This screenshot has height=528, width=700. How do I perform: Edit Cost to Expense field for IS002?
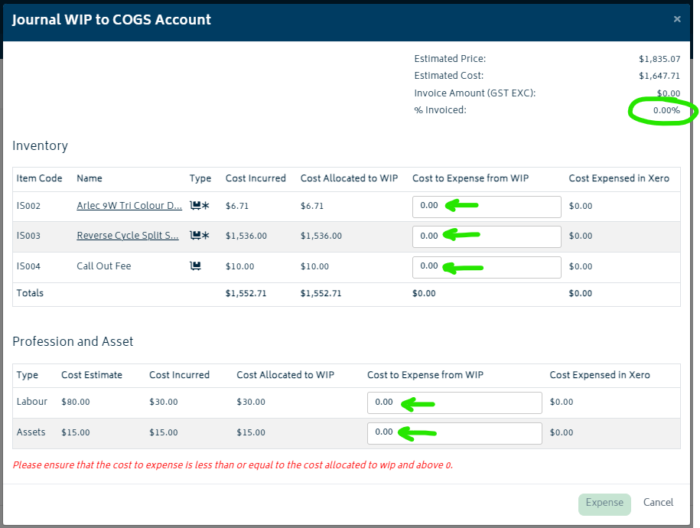click(x=487, y=207)
